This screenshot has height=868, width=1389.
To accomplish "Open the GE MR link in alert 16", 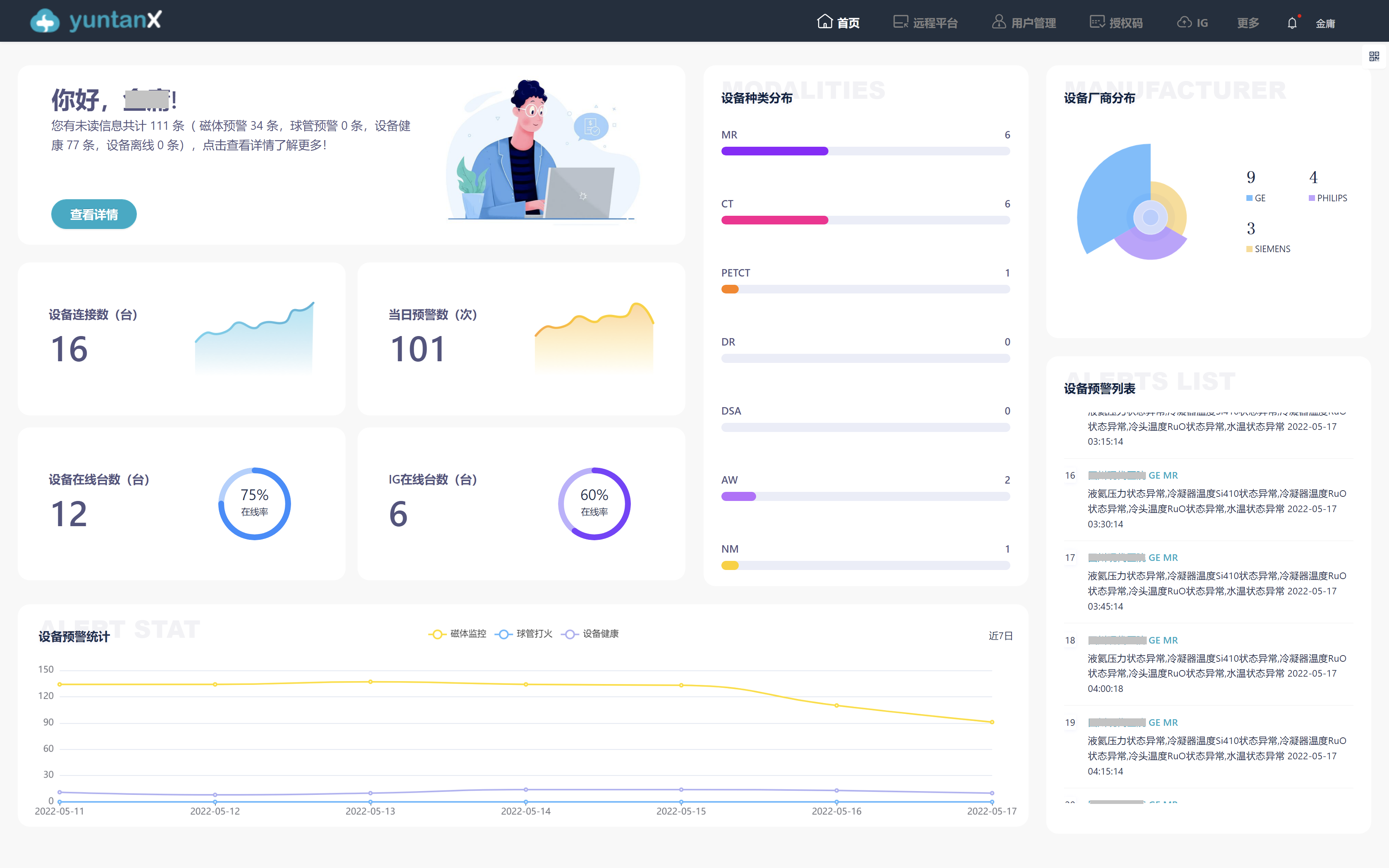I will click(x=1162, y=475).
